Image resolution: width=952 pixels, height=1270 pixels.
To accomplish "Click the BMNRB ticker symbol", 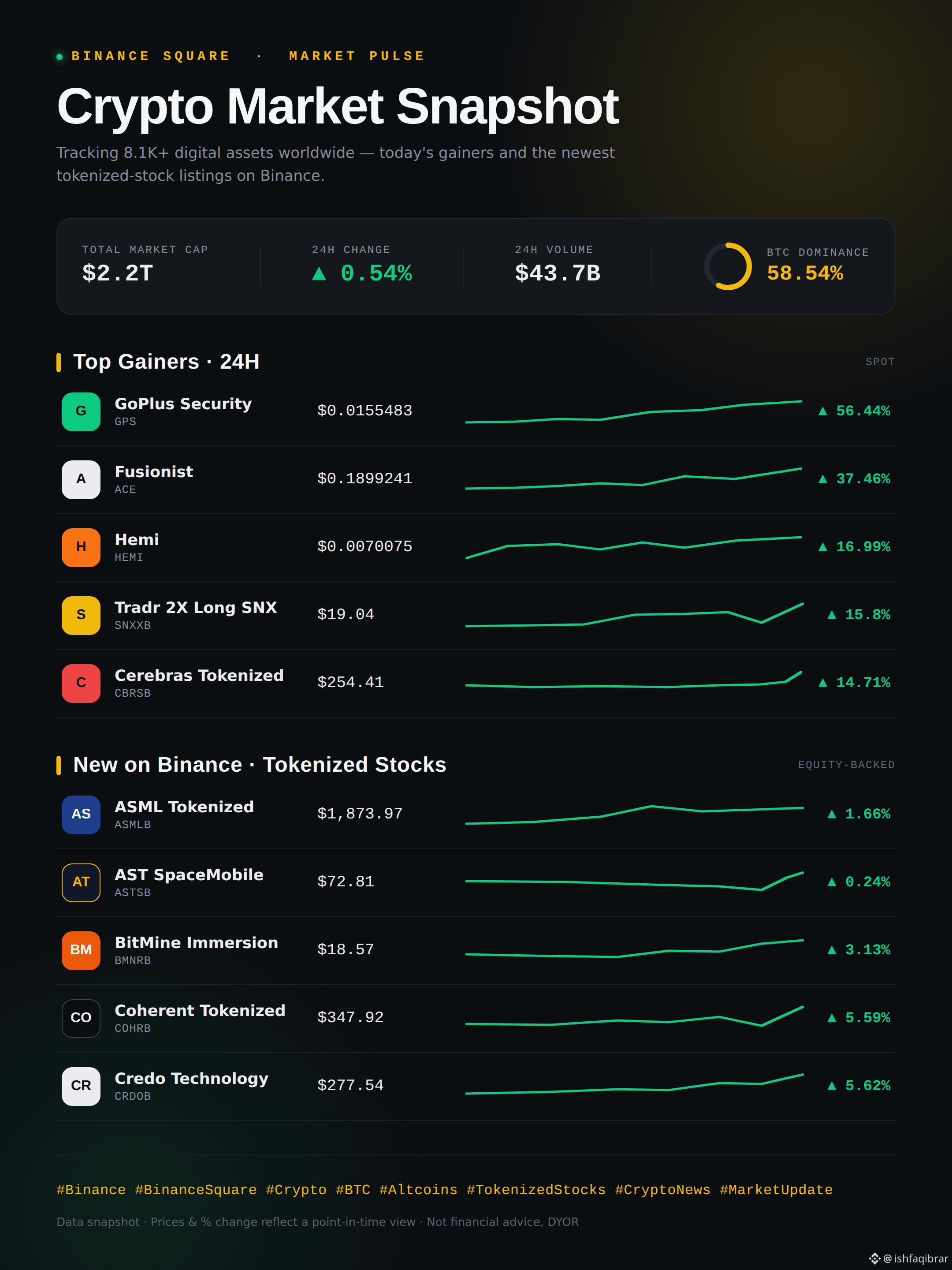I will (x=133, y=960).
